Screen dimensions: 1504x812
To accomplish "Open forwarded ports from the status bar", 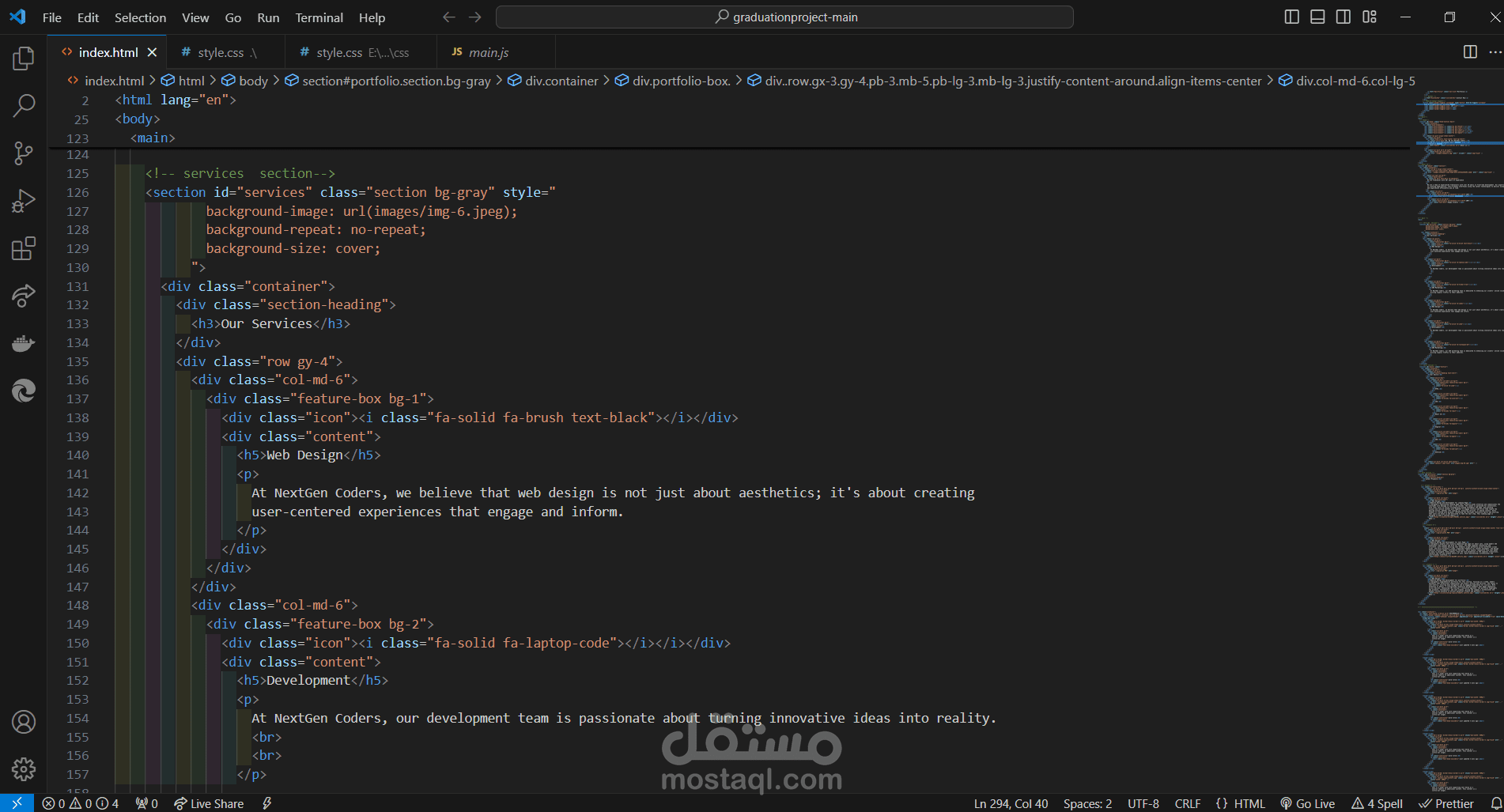I will pos(147,803).
